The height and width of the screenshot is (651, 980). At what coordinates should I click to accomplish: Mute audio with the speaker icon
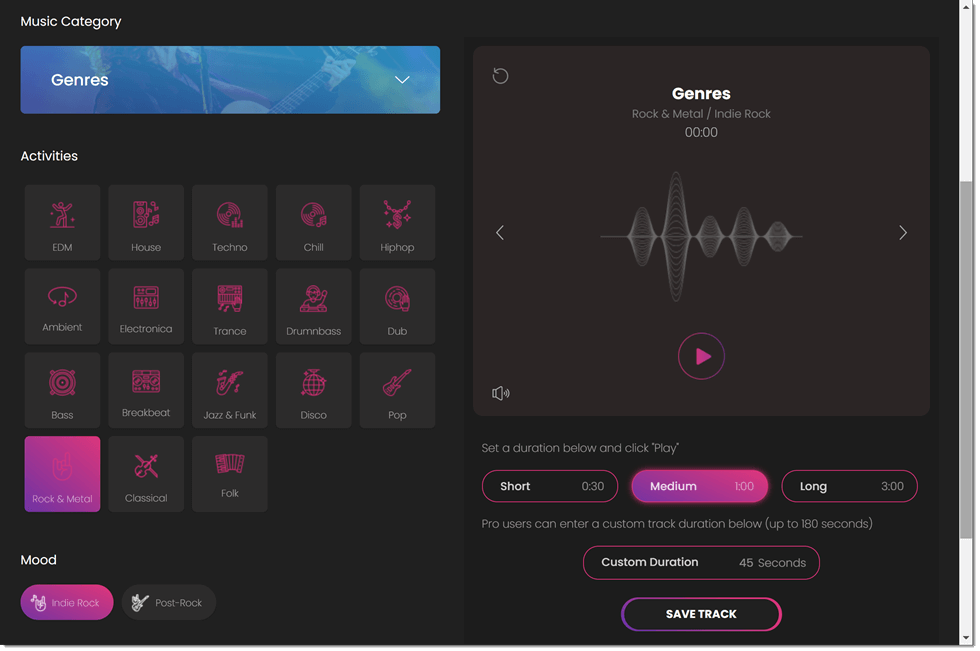pos(501,393)
